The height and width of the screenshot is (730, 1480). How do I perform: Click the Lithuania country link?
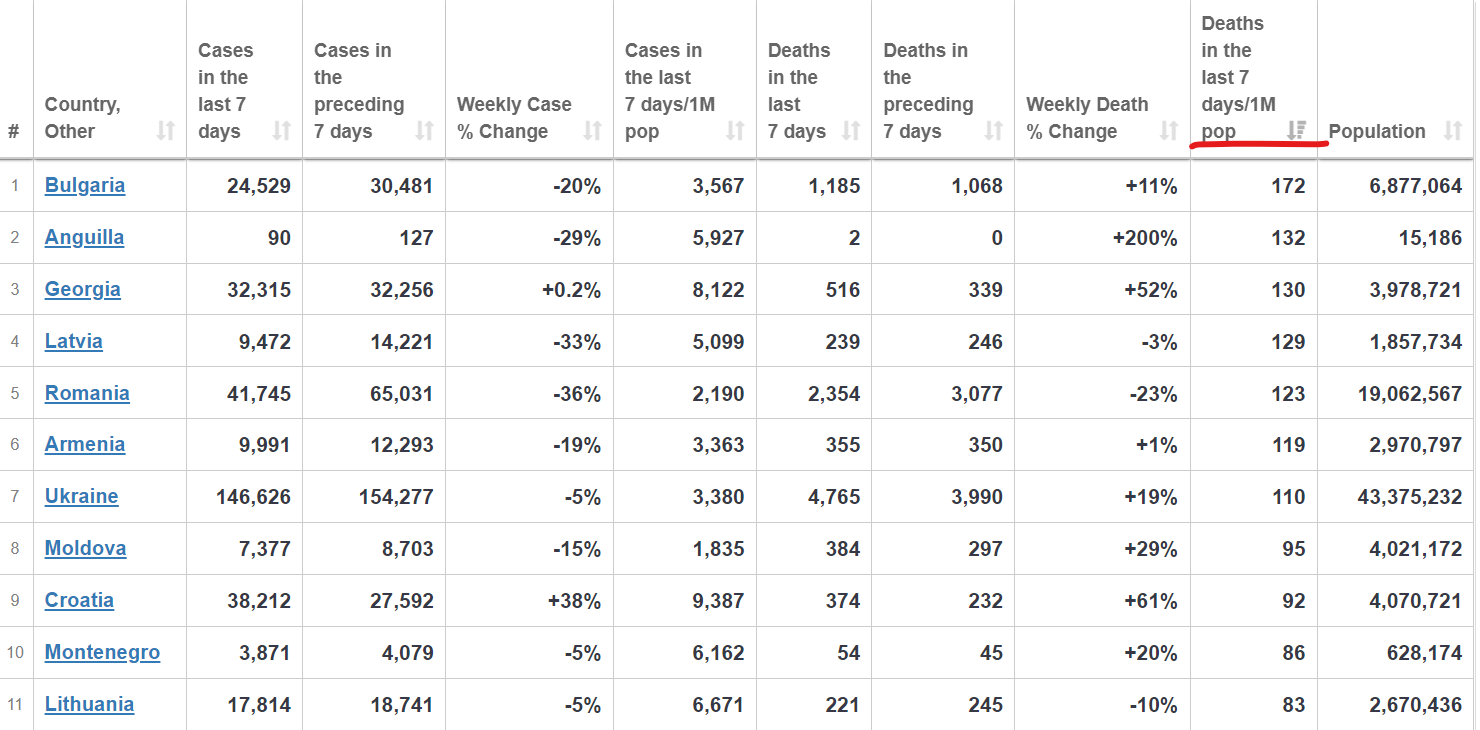89,705
